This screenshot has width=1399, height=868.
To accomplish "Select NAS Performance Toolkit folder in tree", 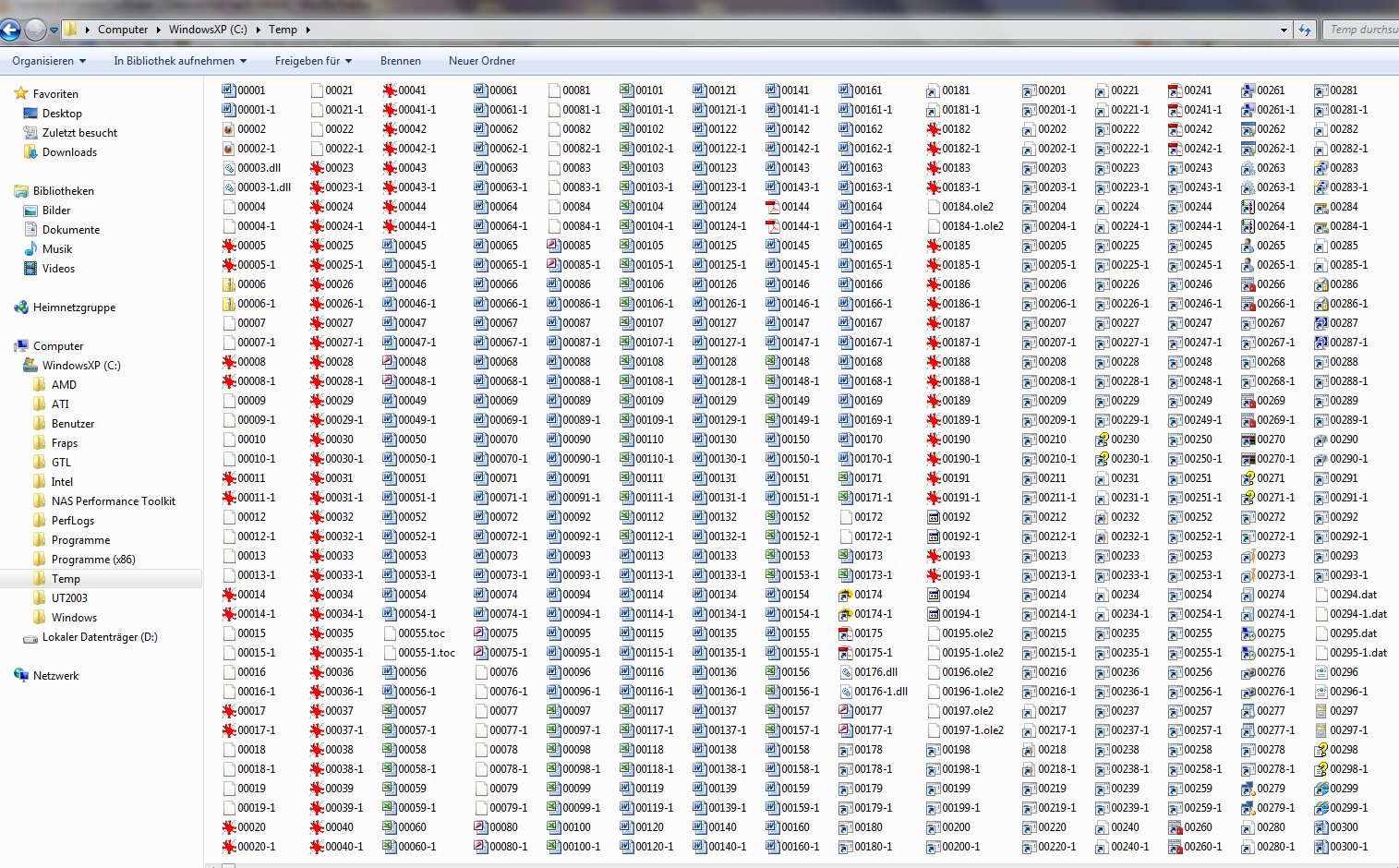I will click(x=113, y=501).
